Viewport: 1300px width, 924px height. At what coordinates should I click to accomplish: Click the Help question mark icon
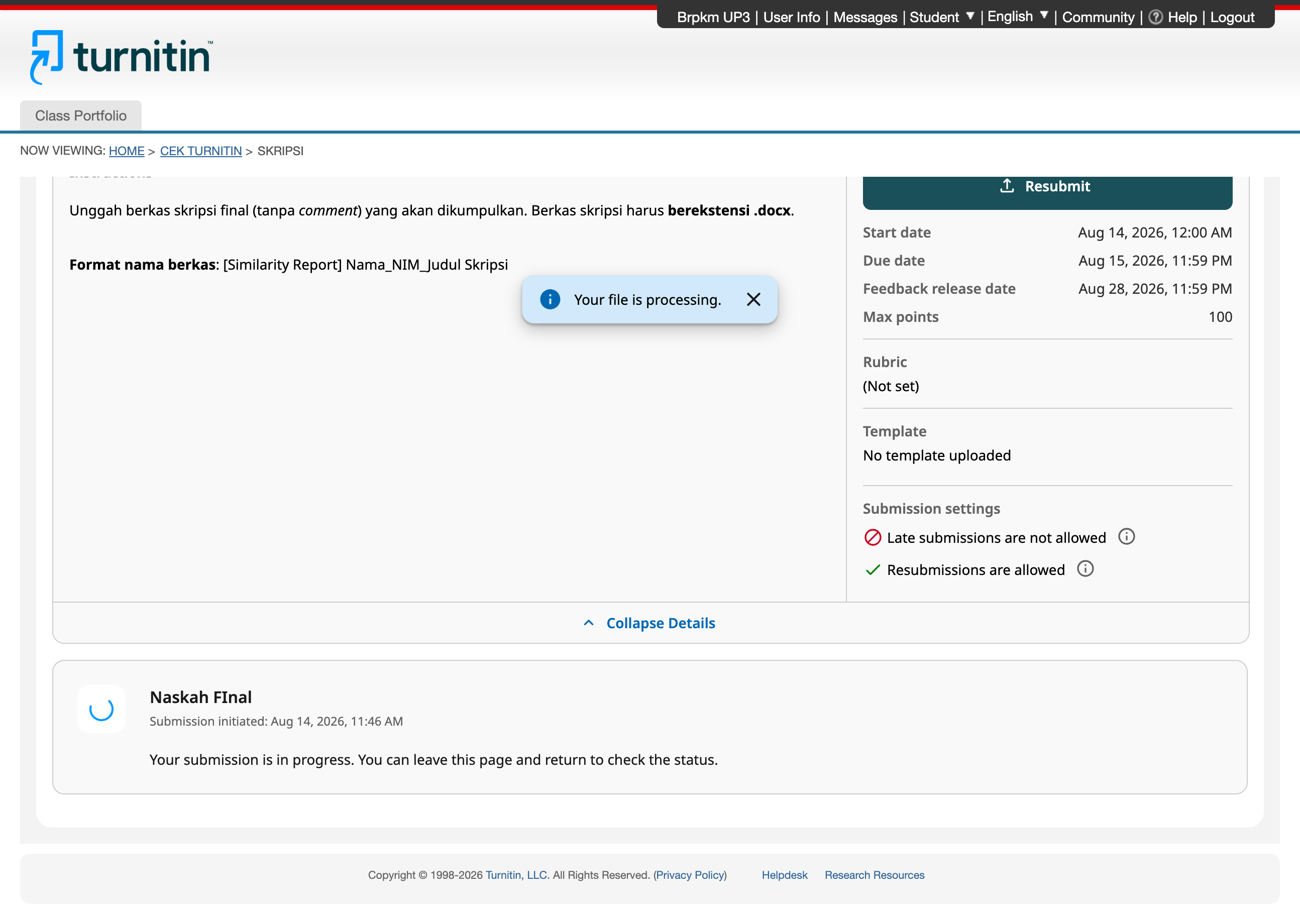click(1155, 17)
